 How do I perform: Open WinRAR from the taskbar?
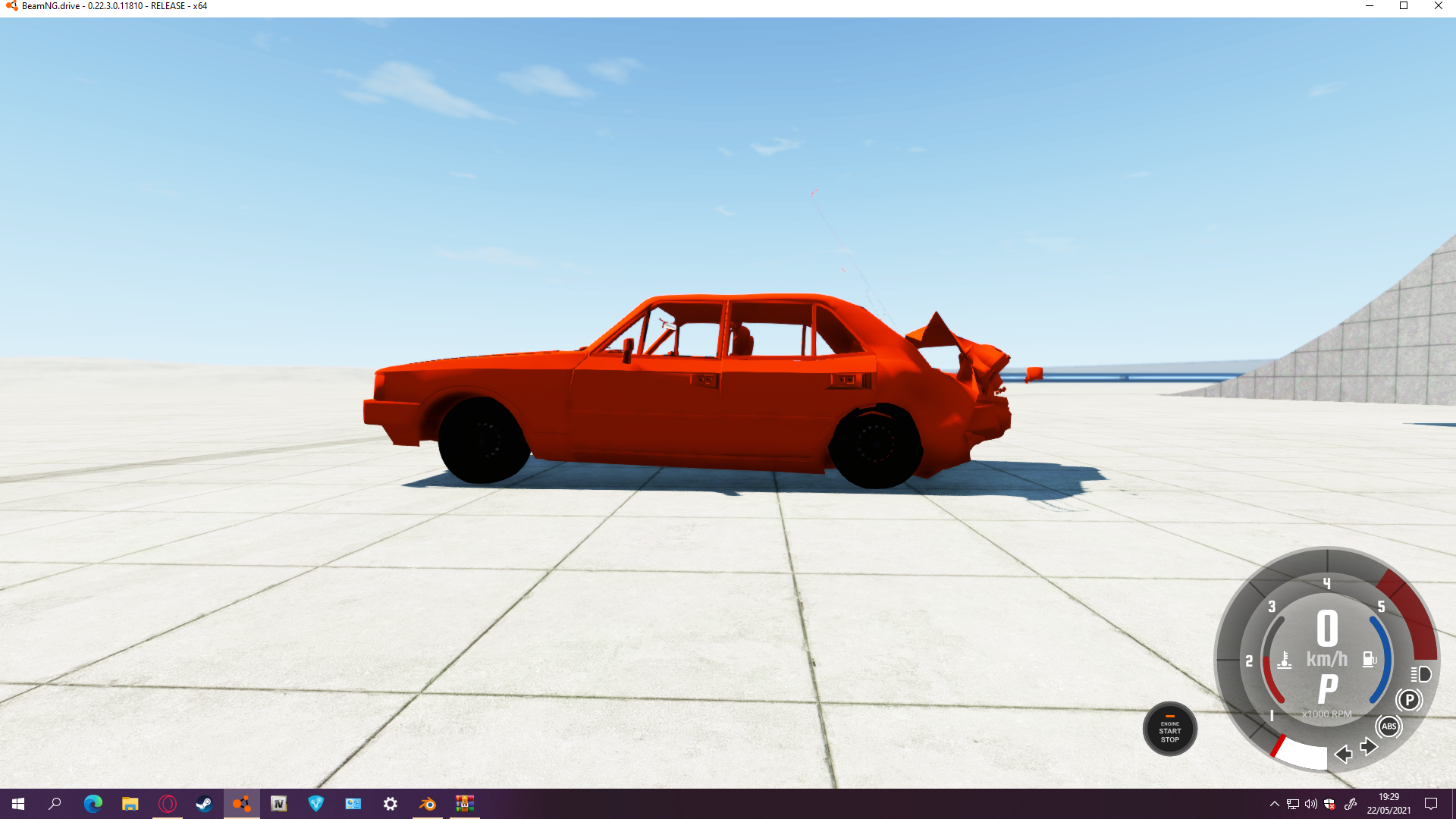click(x=465, y=804)
